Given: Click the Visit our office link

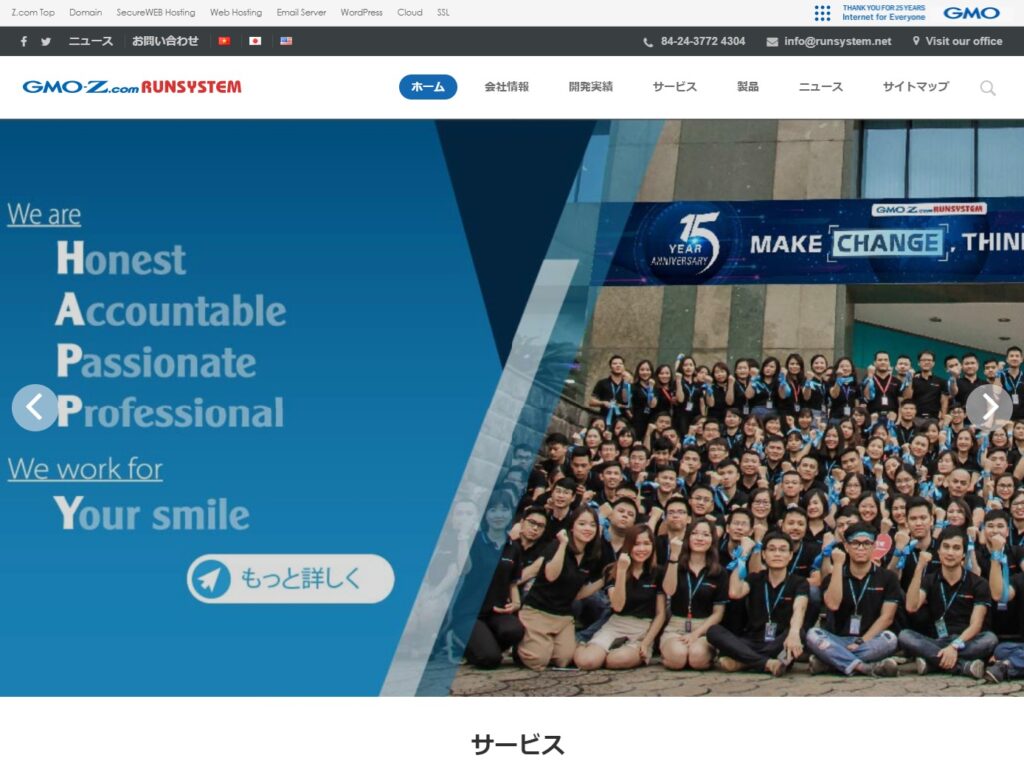Looking at the screenshot, I should point(963,41).
